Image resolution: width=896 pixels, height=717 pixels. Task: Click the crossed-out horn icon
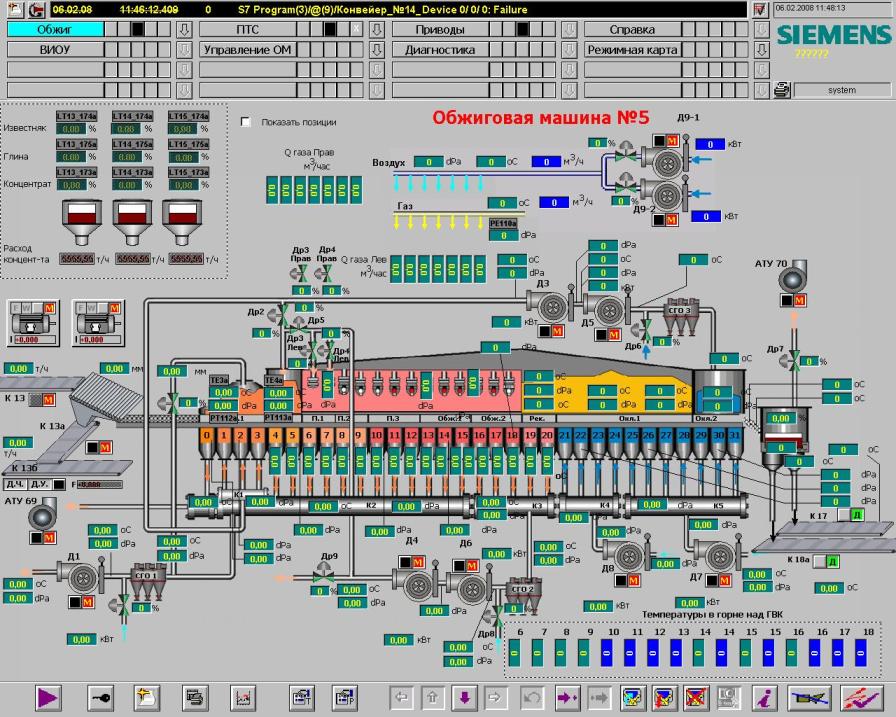810,698
